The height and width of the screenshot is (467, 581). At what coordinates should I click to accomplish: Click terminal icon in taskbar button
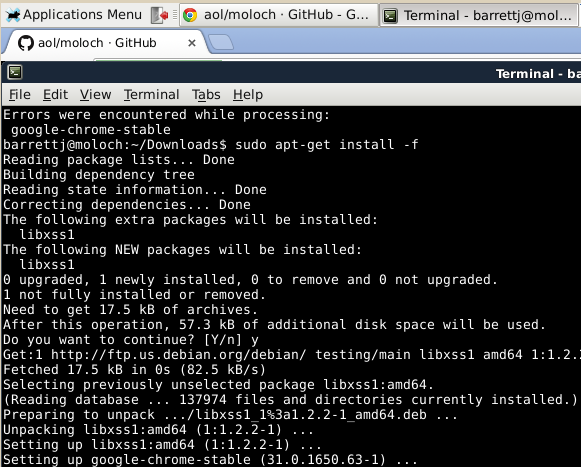(390, 16)
